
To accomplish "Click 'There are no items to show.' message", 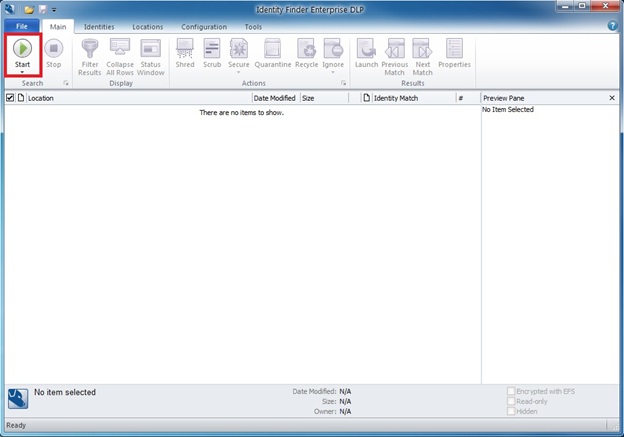I will coord(242,113).
